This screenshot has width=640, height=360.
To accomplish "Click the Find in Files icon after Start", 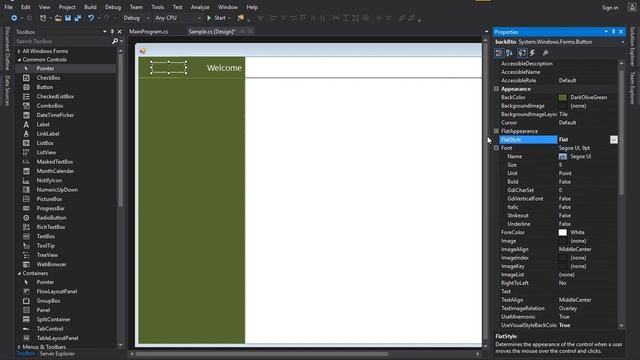I will 240,18.
